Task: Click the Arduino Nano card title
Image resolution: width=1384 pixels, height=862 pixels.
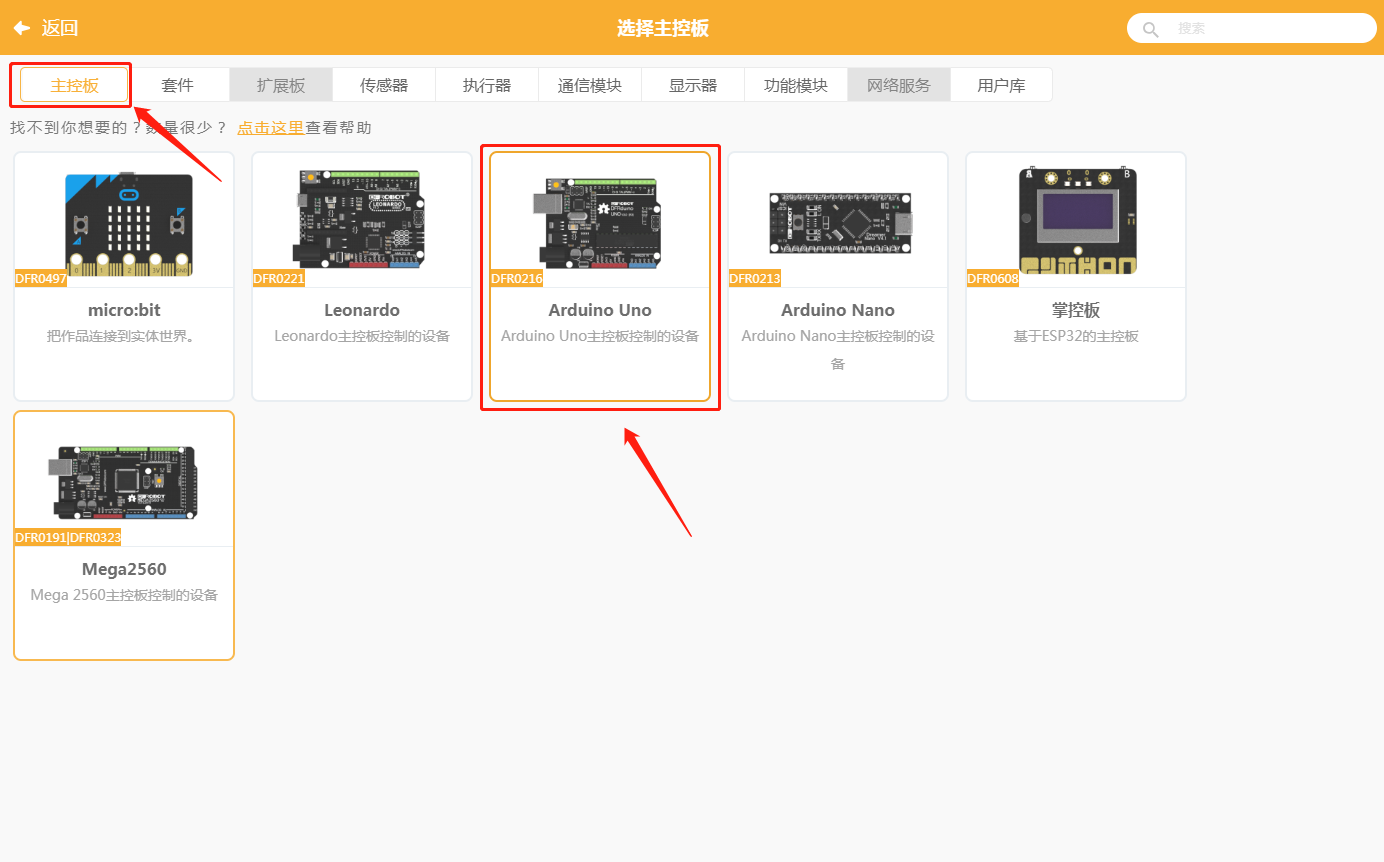Action: pos(838,310)
